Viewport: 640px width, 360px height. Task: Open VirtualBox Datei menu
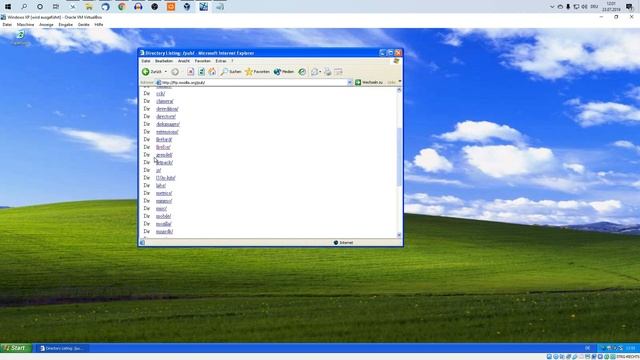pos(7,24)
